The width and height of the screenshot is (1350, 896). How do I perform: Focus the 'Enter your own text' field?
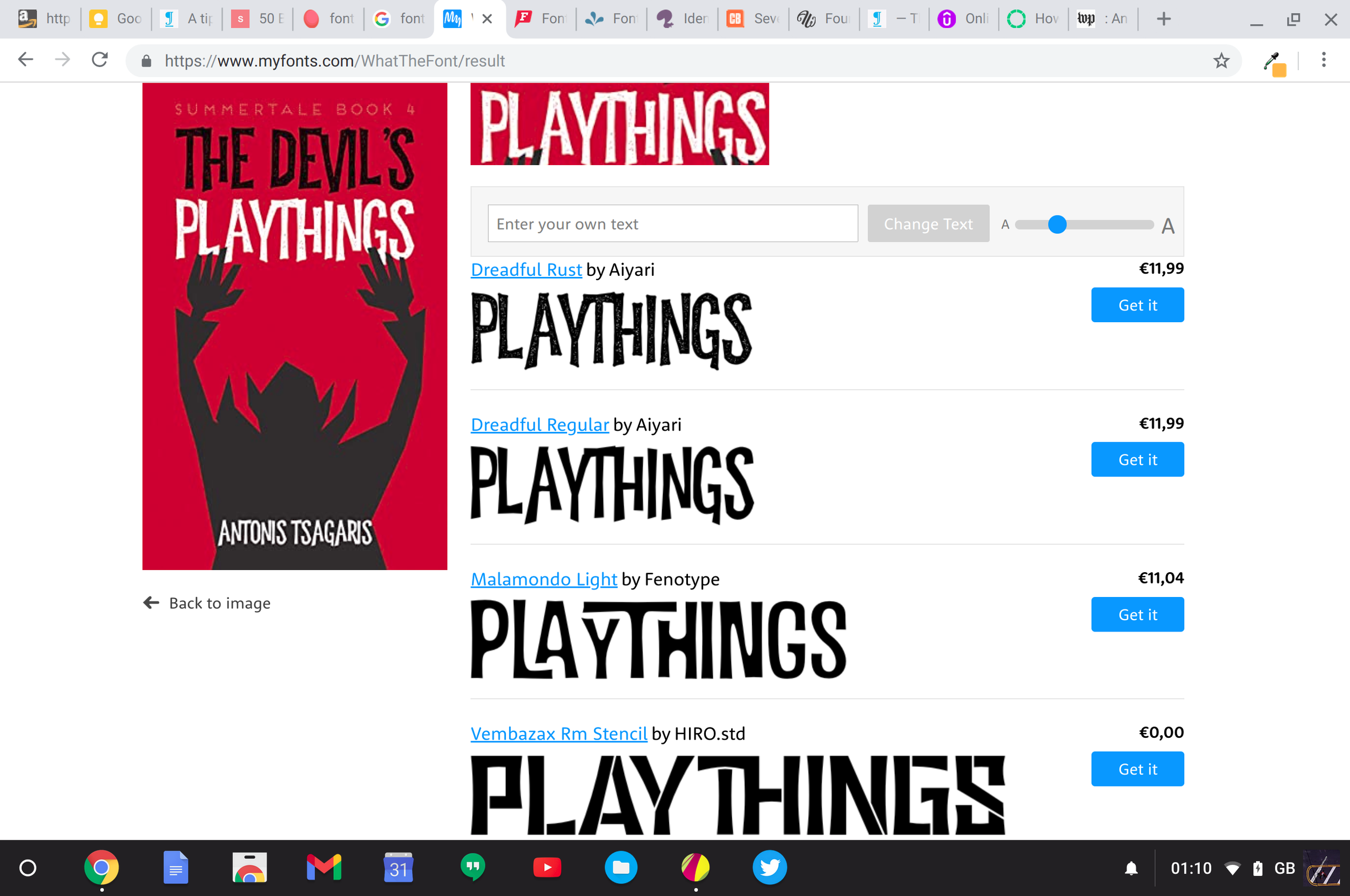[673, 223]
